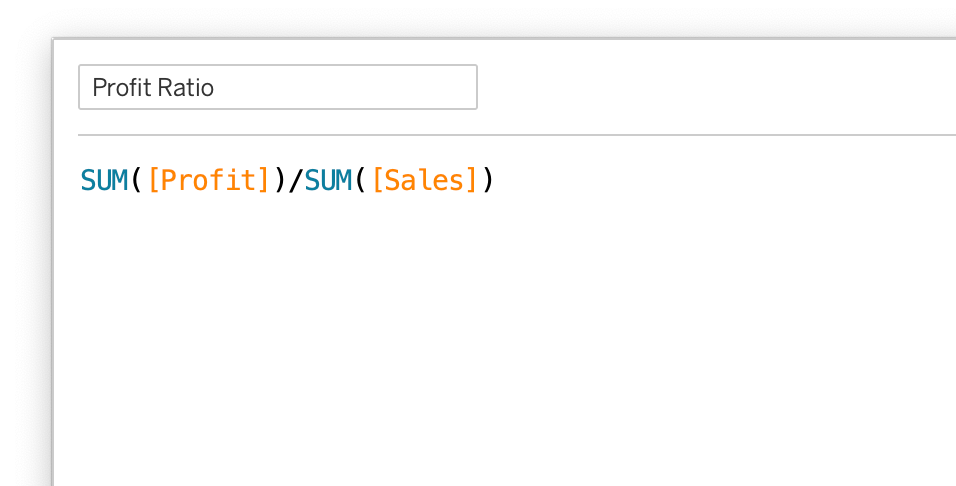Click the Profit Ratio name field
The height and width of the screenshot is (486, 956).
[277, 87]
